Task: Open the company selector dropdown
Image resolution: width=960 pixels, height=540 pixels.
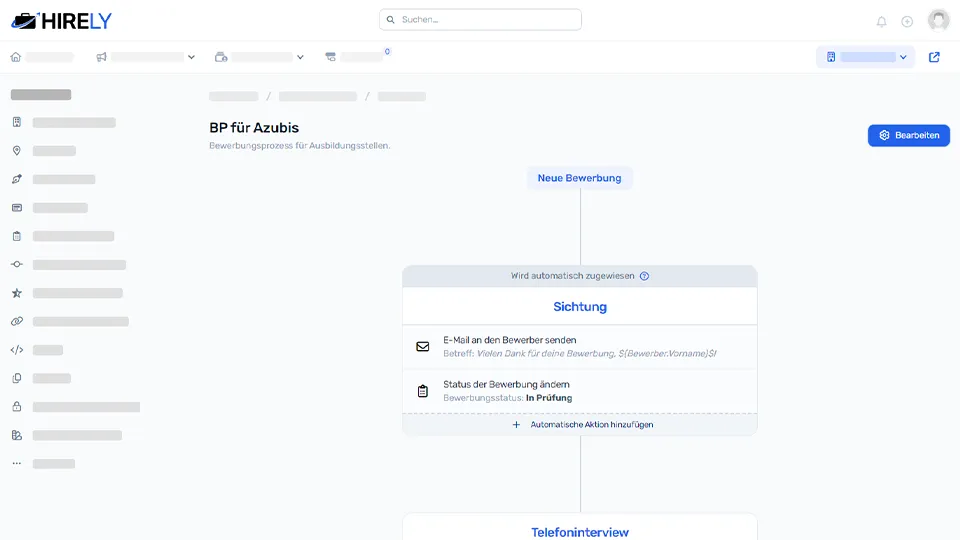Action: 866,57
